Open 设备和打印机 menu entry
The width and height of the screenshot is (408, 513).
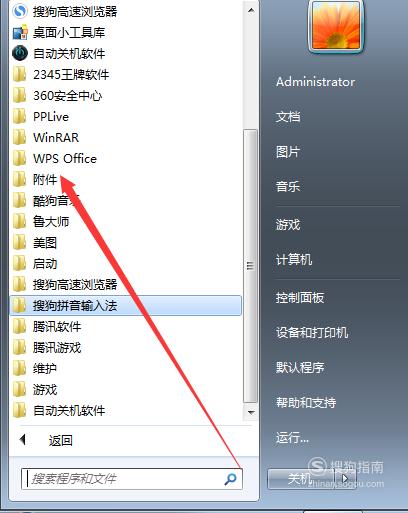(312, 333)
